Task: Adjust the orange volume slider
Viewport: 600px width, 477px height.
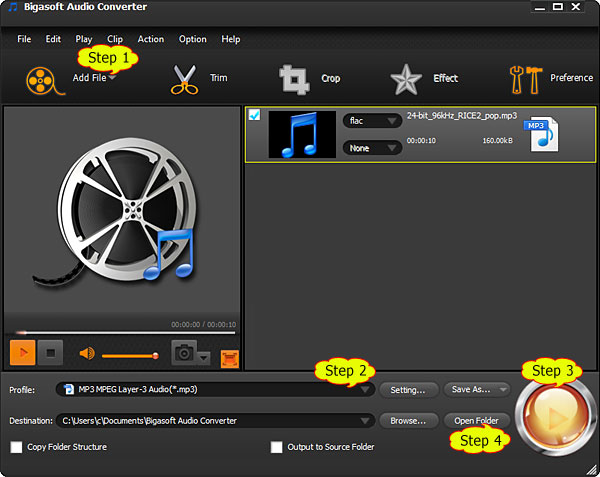Action: point(130,356)
